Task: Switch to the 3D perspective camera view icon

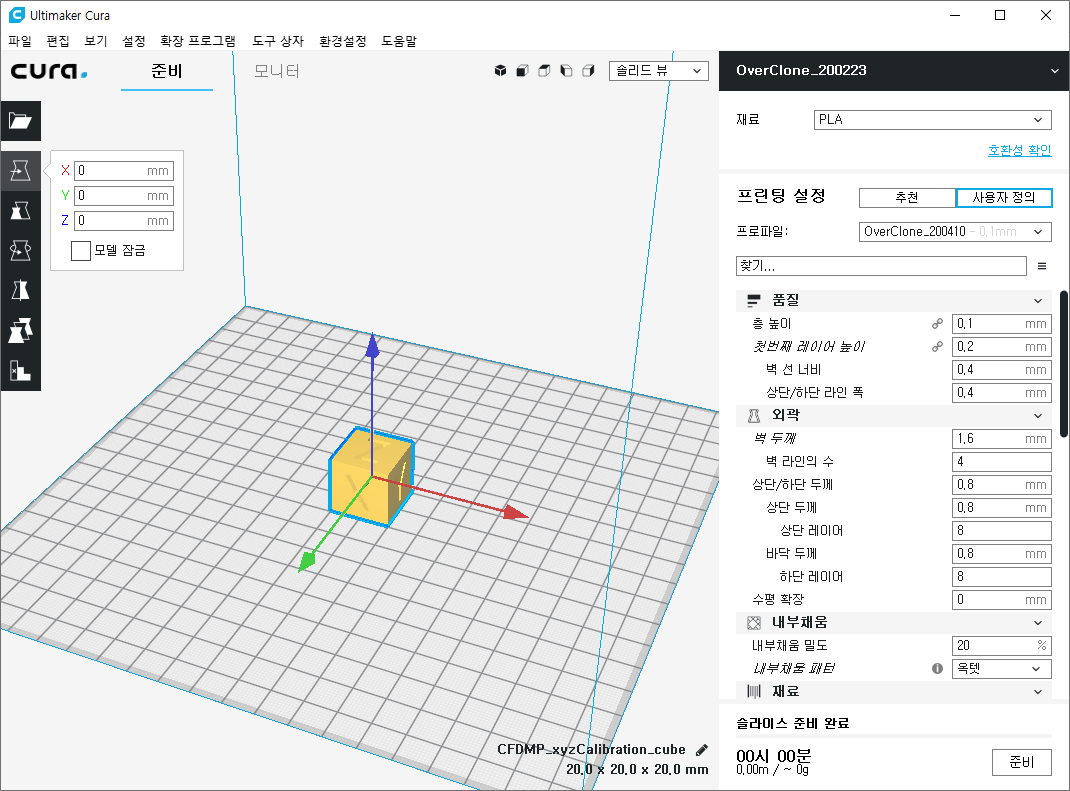Action: click(500, 70)
